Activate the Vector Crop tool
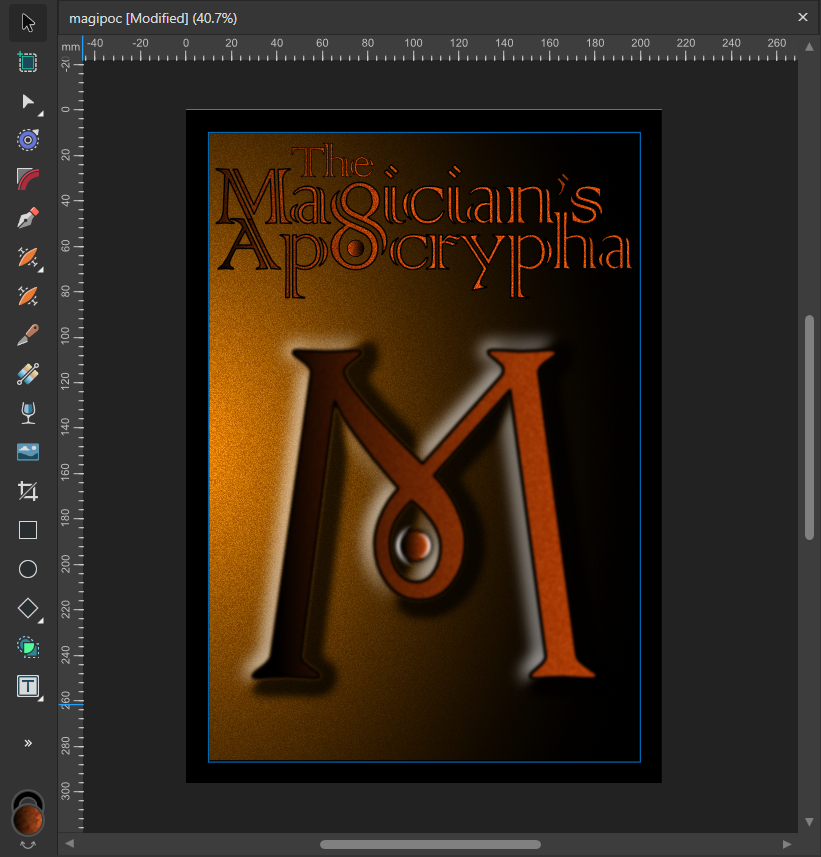821x857 pixels. [x=28, y=491]
